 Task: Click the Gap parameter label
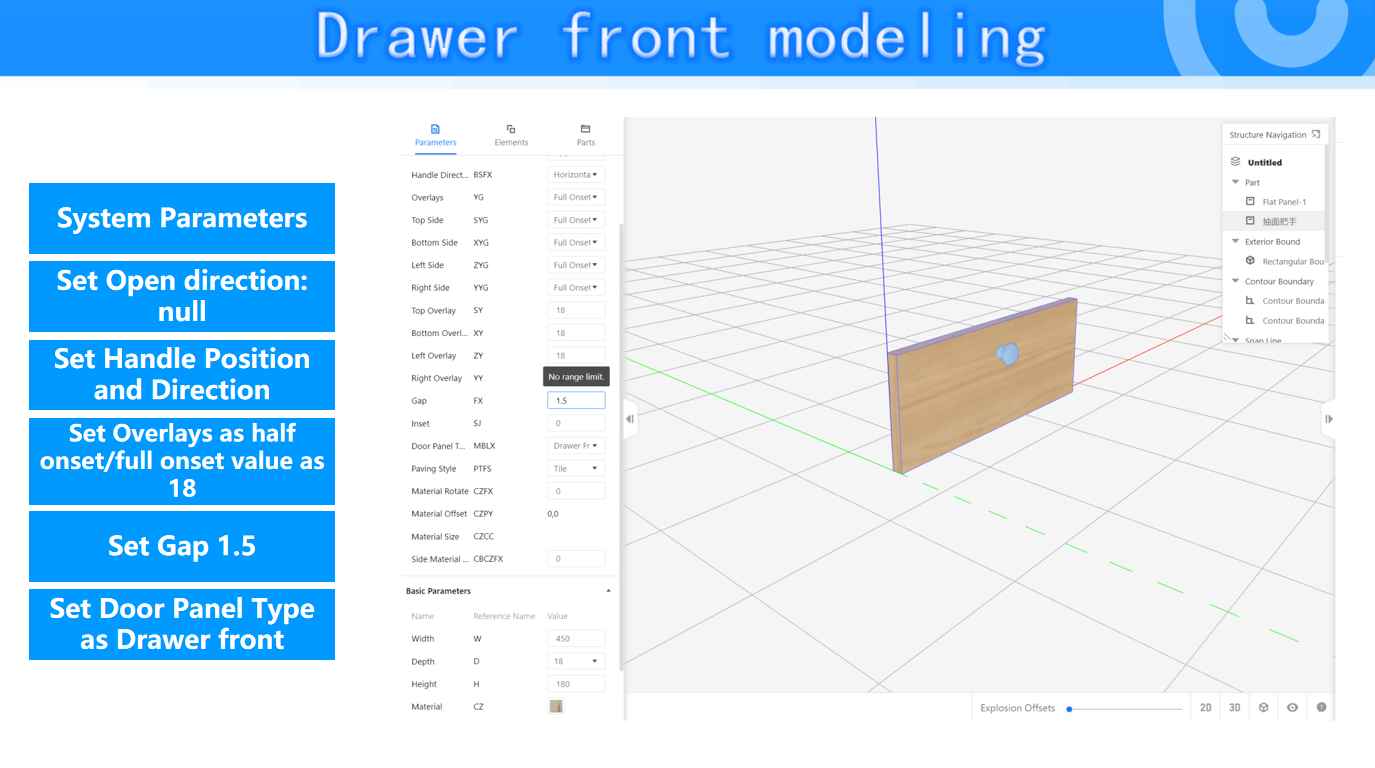[x=419, y=401]
